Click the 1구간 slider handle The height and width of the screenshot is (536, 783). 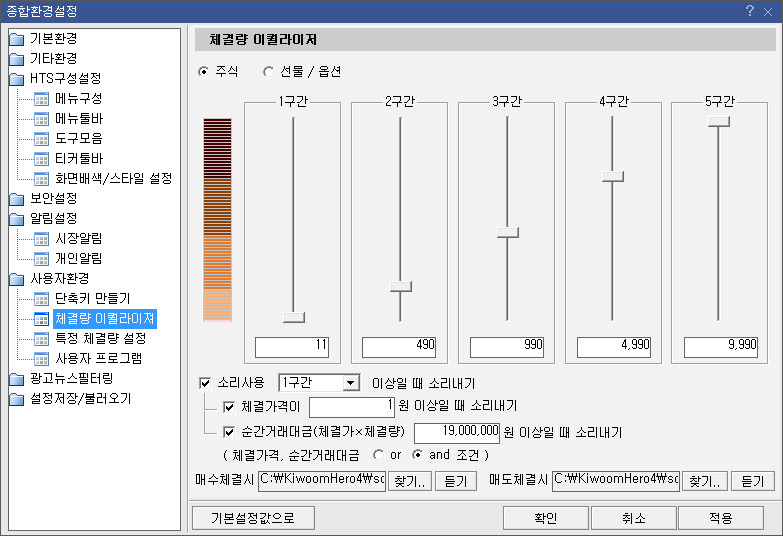tap(294, 317)
